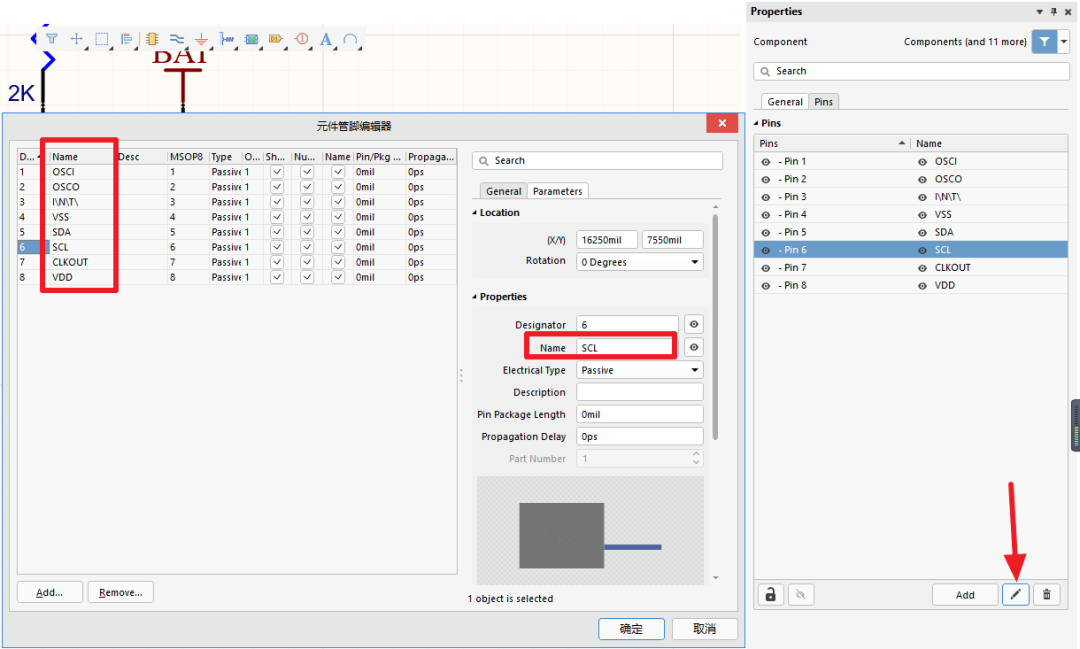Click the place part chip icon

[x=152, y=39]
